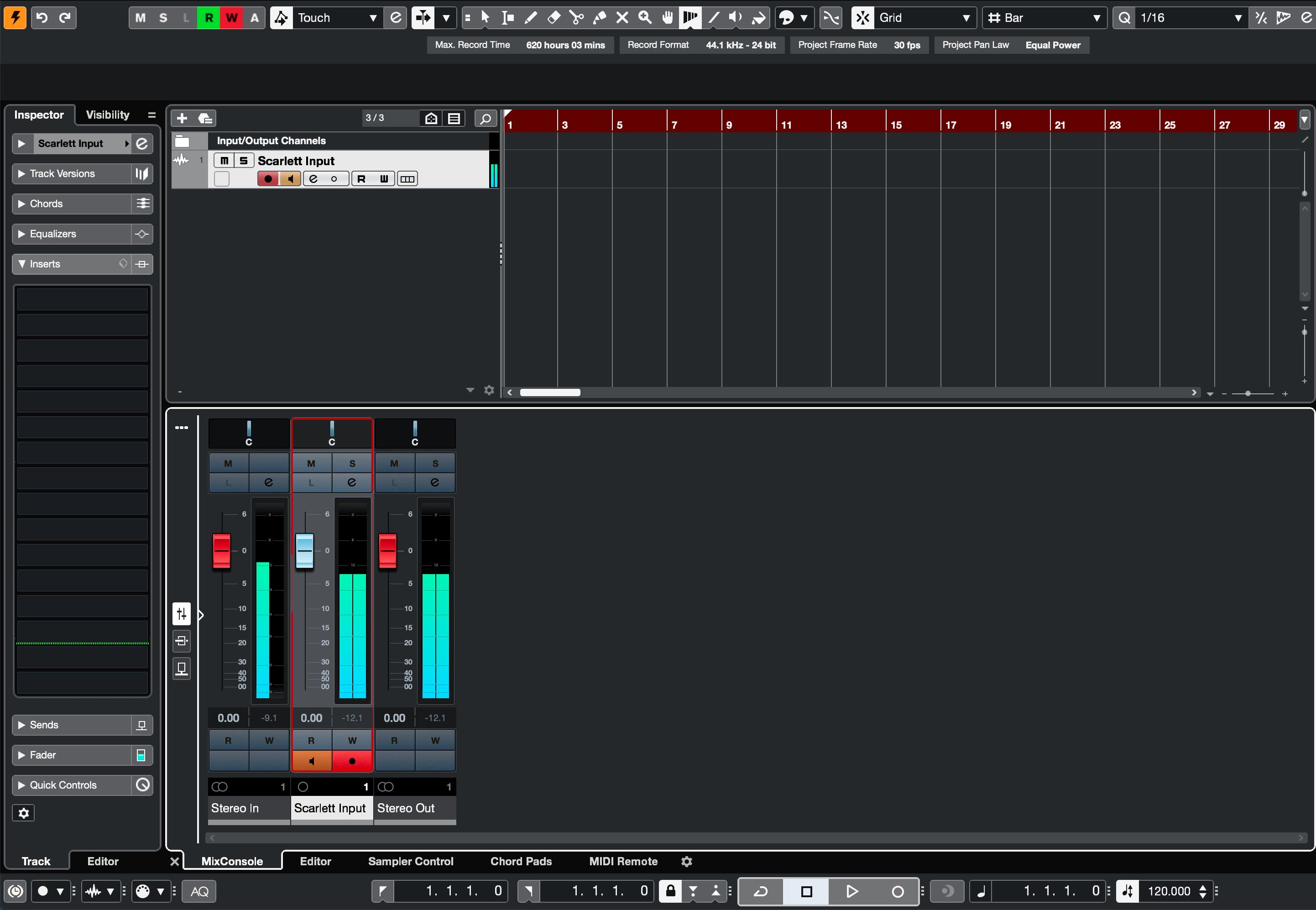Screen dimensions: 1316x910
Task: Activate the Split scissors tool
Action: click(576, 18)
